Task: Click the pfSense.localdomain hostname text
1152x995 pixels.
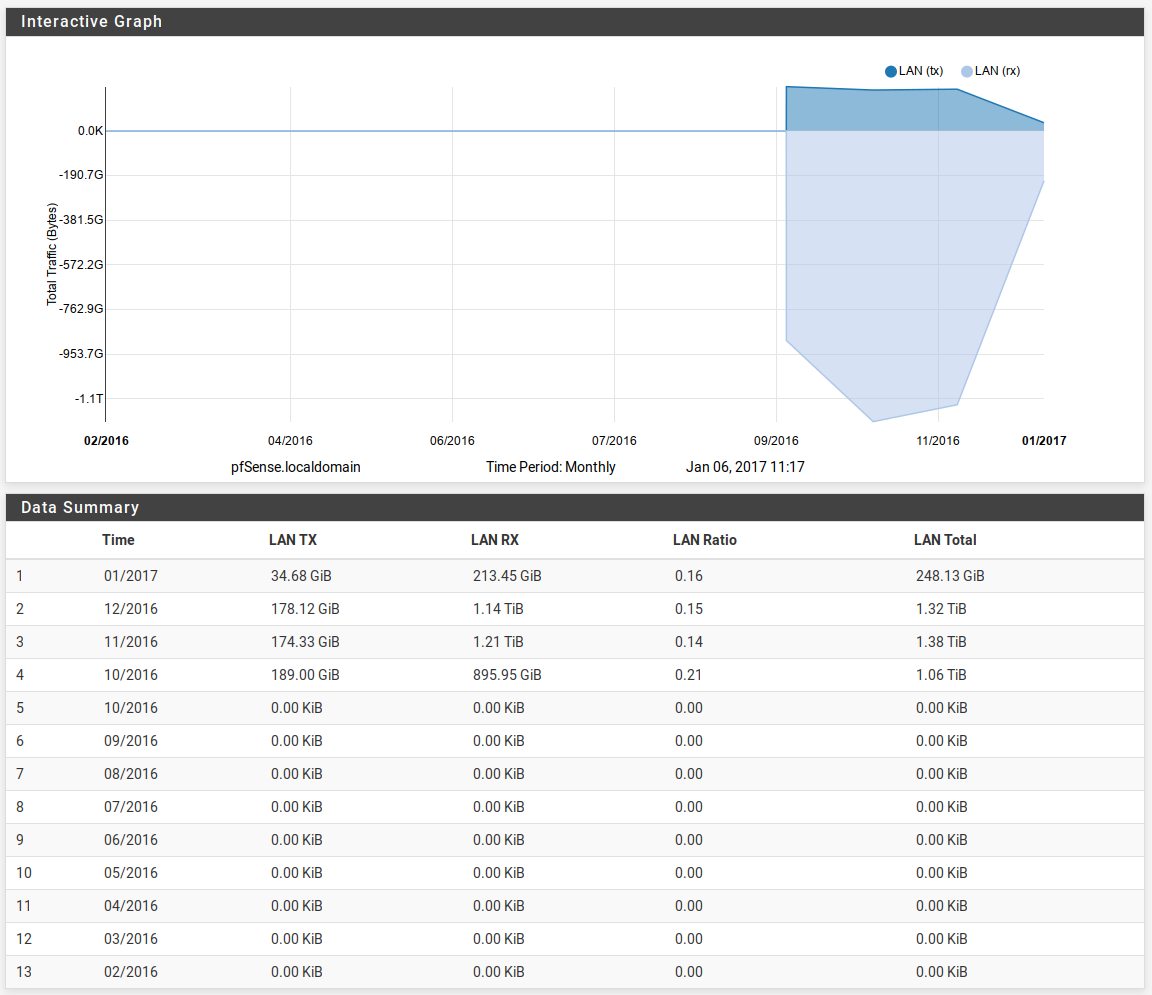Action: point(296,467)
